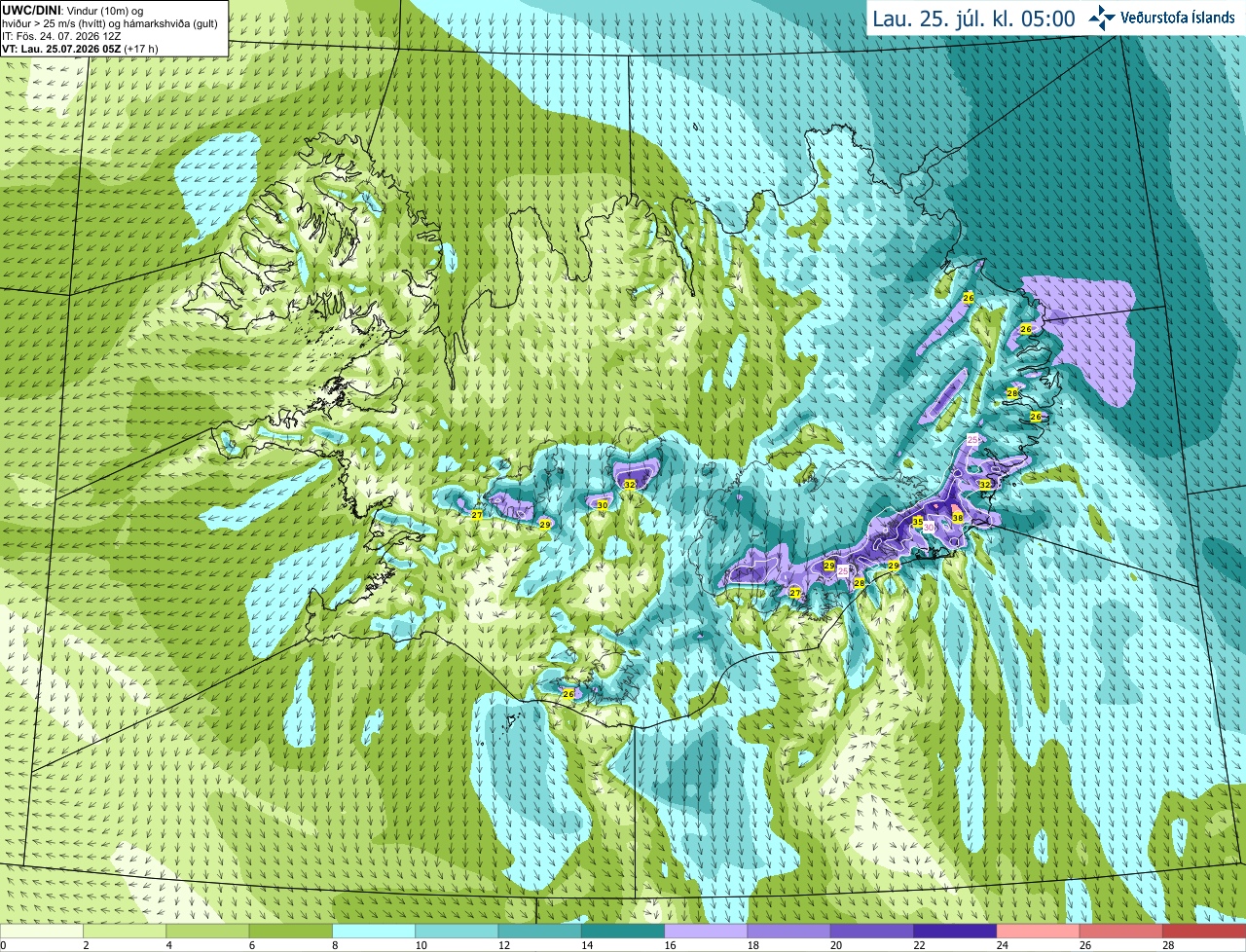Pick the palest 0–2 legend swatch

point(42,932)
